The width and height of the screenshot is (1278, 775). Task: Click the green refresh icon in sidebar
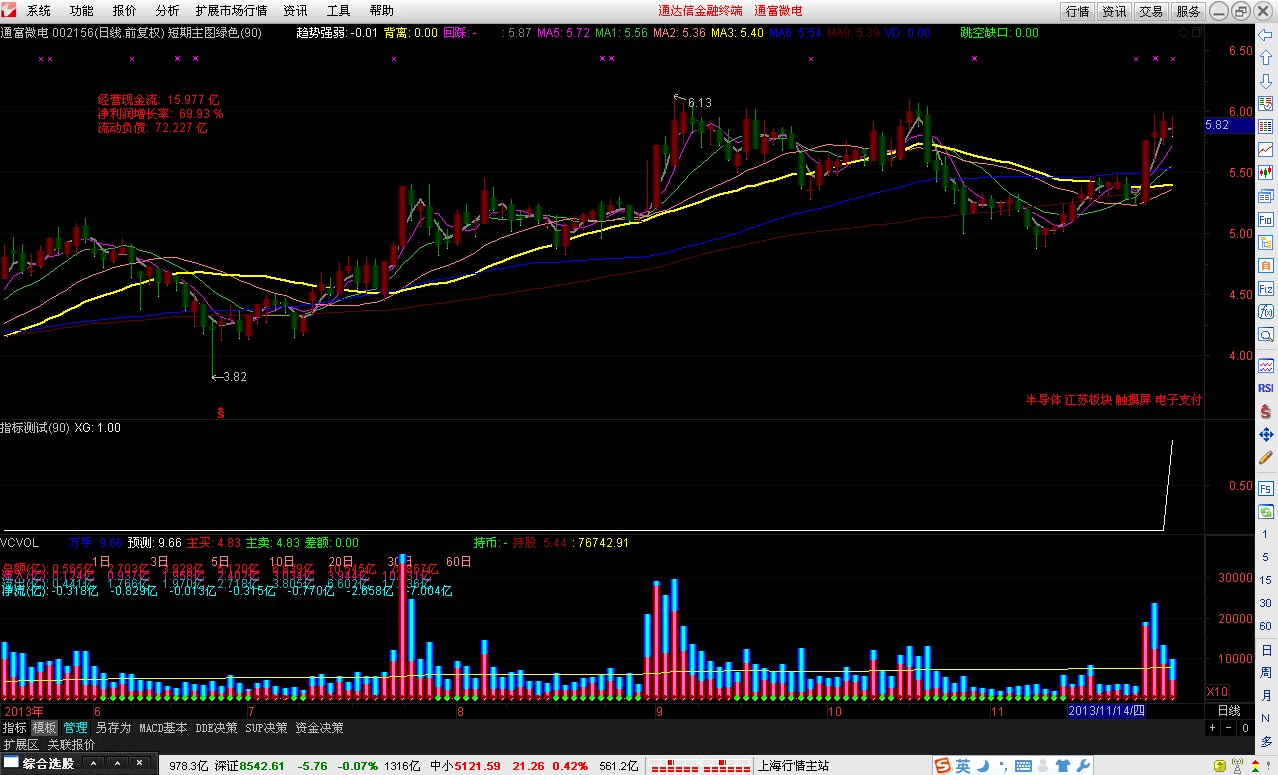(x=1266, y=511)
